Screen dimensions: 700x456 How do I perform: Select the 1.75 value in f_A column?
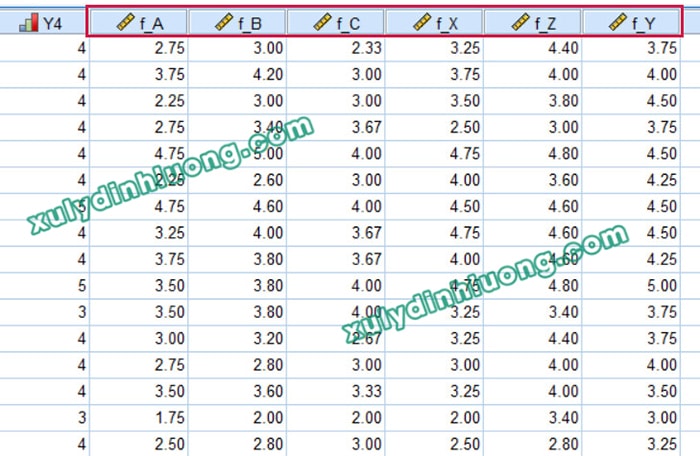tap(166, 415)
